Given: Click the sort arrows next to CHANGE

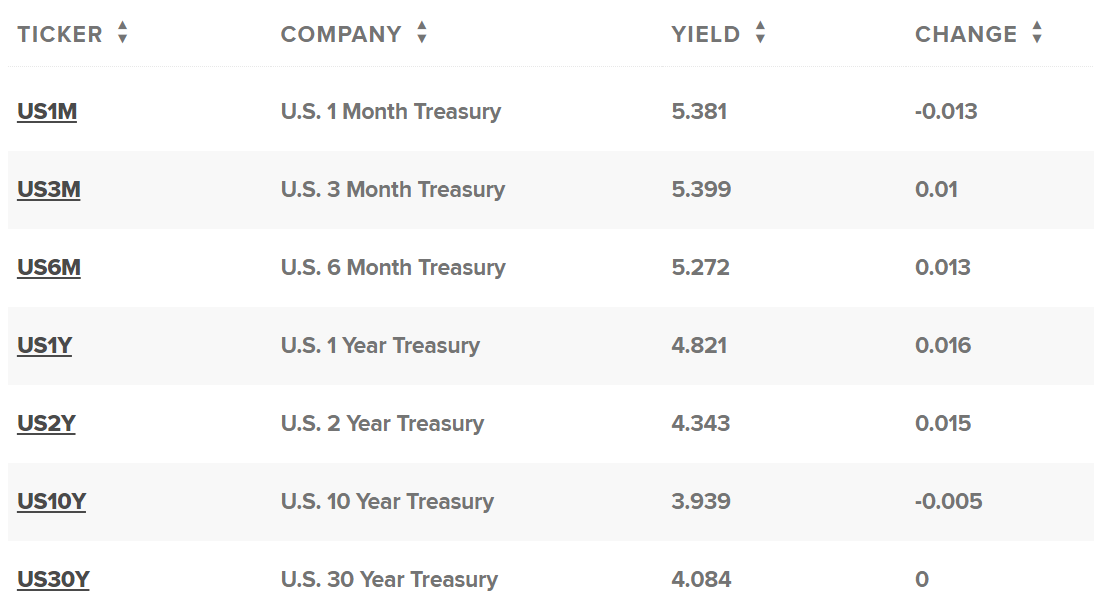Looking at the screenshot, I should pyautogui.click(x=1037, y=34).
